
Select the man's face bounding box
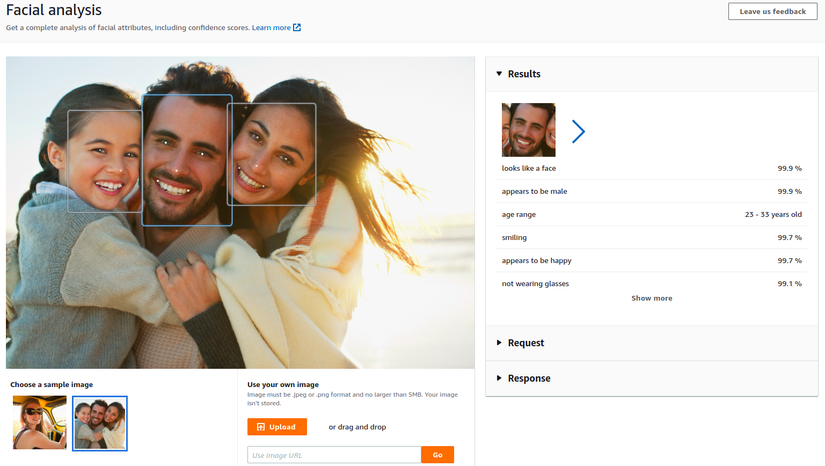pos(187,160)
